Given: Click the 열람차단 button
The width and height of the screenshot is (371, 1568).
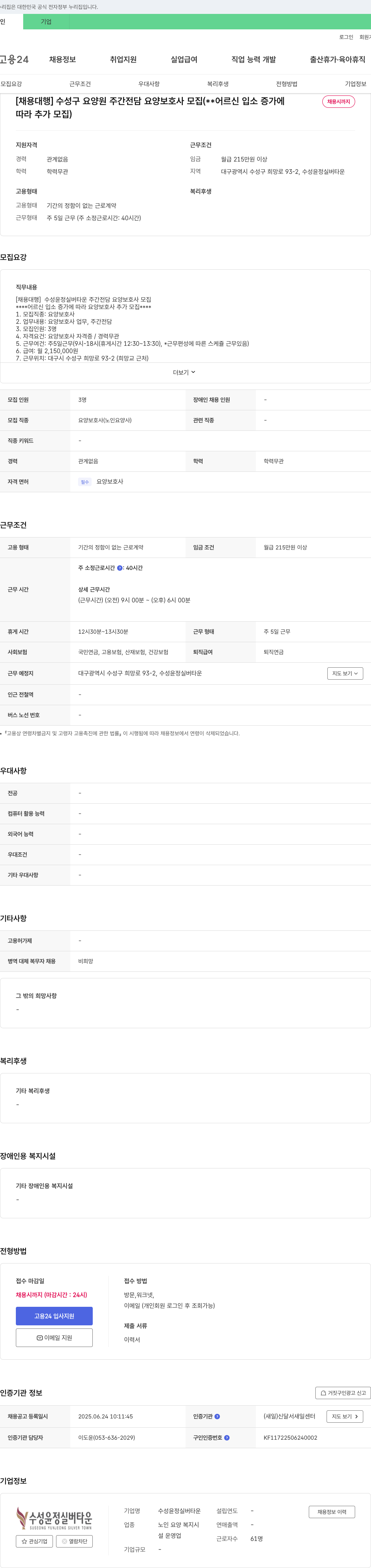Looking at the screenshot, I should [x=74, y=1541].
